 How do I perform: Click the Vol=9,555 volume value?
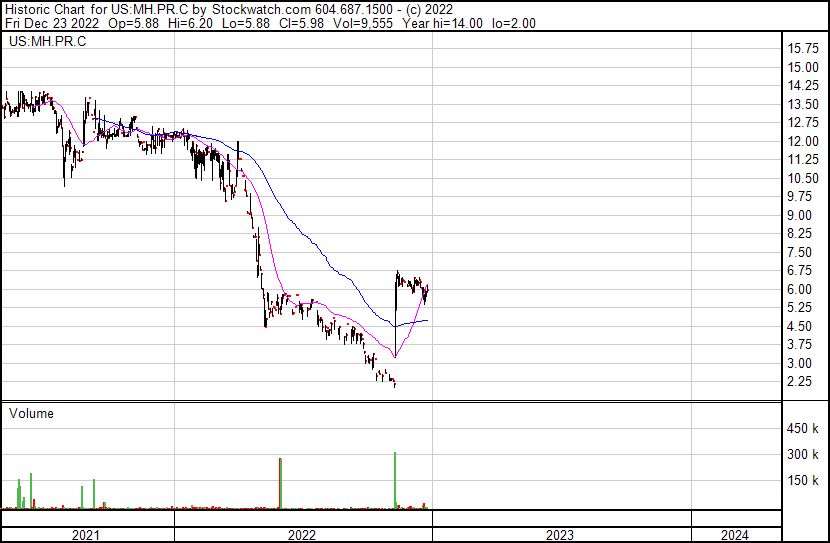363,24
